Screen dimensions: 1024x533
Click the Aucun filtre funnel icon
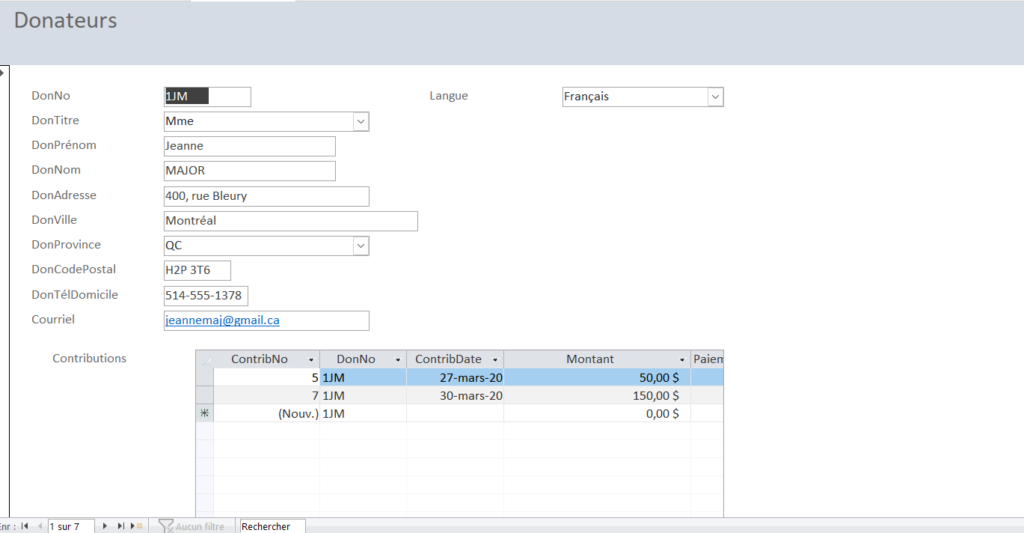point(166,526)
